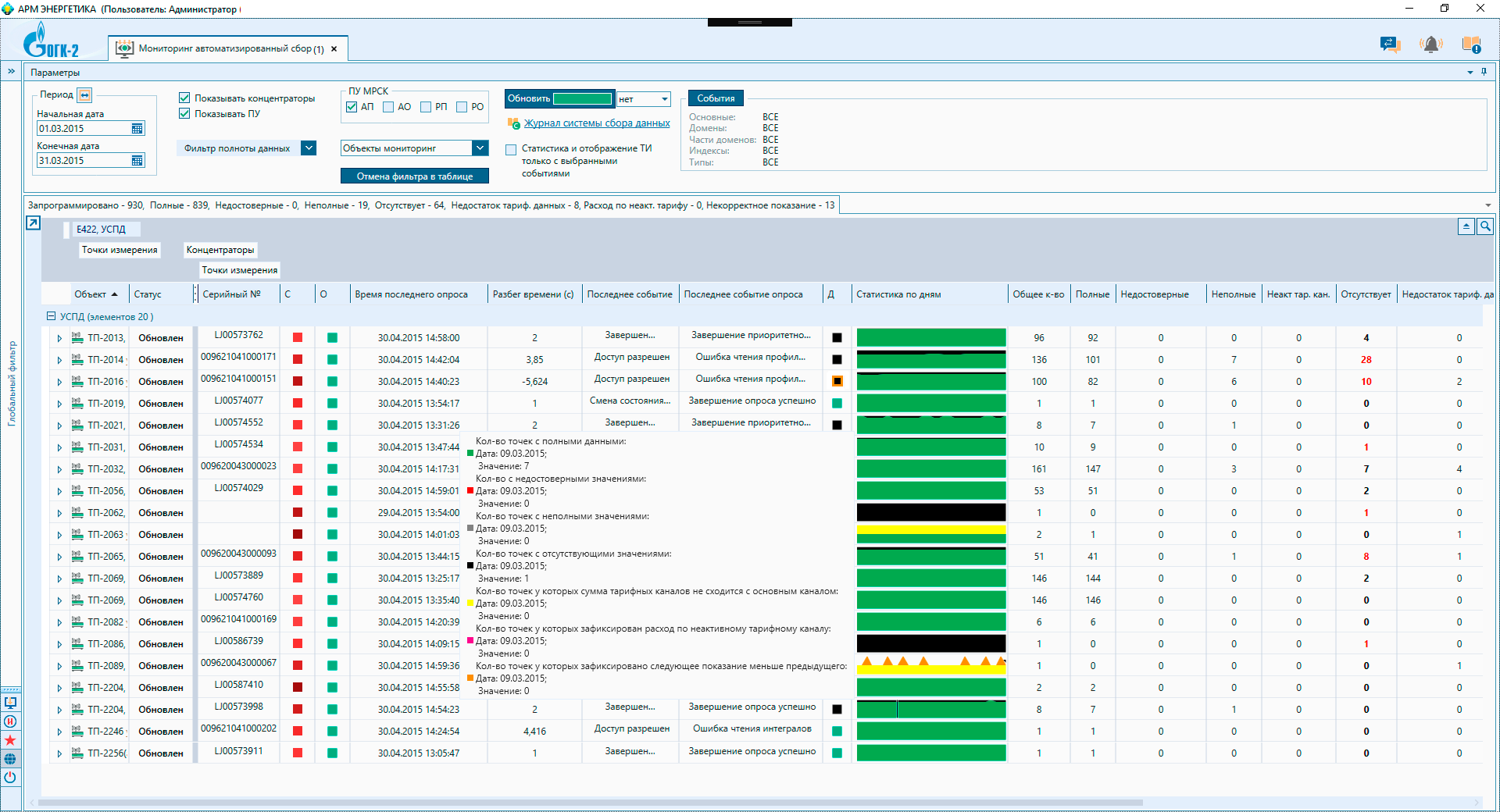The height and width of the screenshot is (812, 1500).
Task: Open the alarm bell notifications
Action: (x=1431, y=45)
